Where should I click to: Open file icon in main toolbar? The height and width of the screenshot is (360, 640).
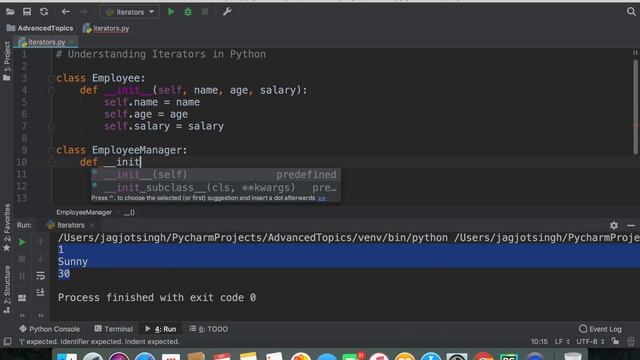coord(10,12)
